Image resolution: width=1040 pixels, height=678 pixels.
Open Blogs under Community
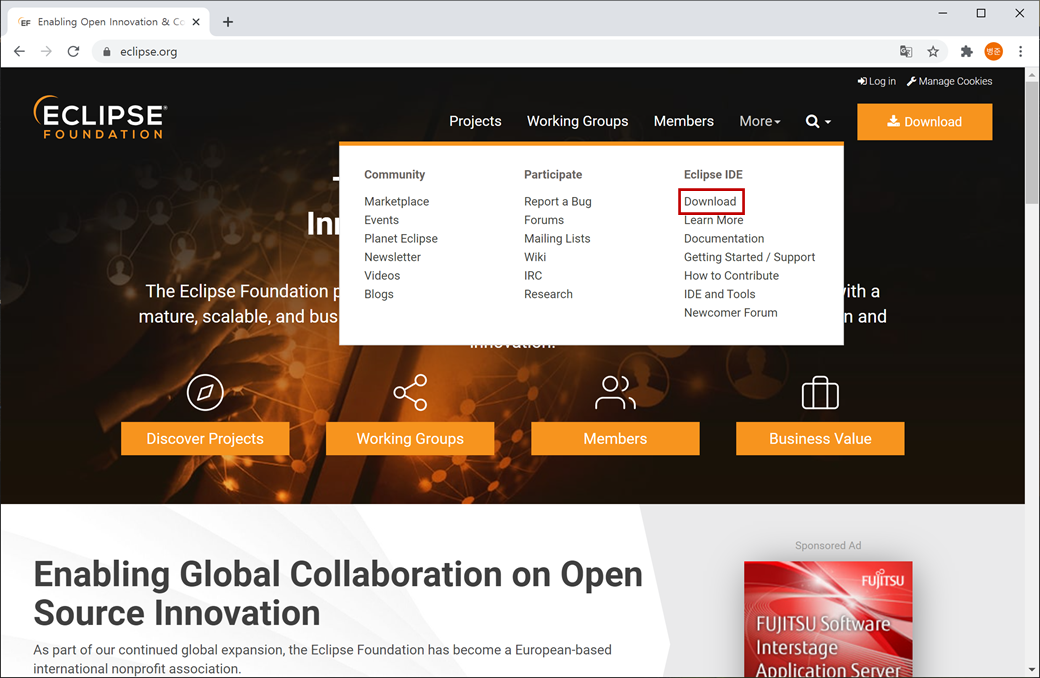click(x=379, y=294)
